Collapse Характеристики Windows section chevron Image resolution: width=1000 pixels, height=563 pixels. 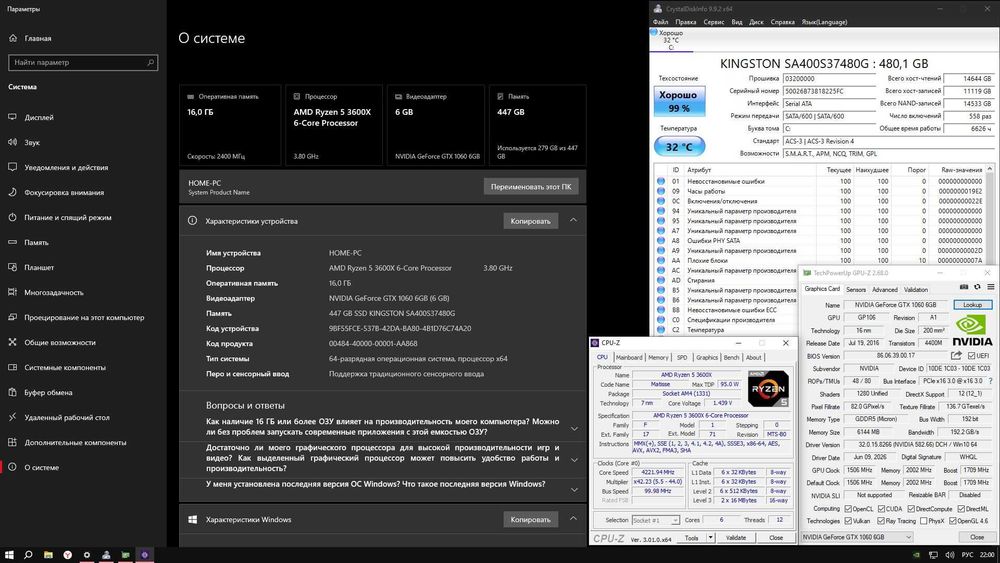(x=573, y=518)
